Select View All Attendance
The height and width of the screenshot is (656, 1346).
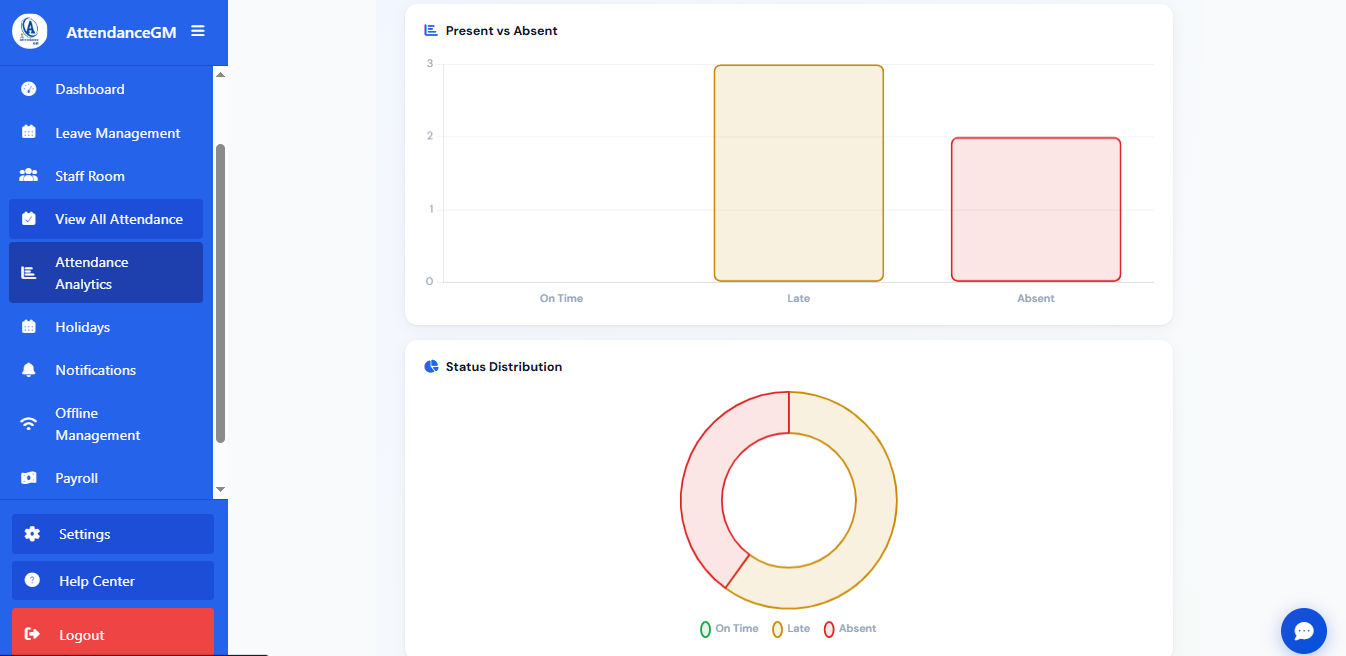coord(106,218)
